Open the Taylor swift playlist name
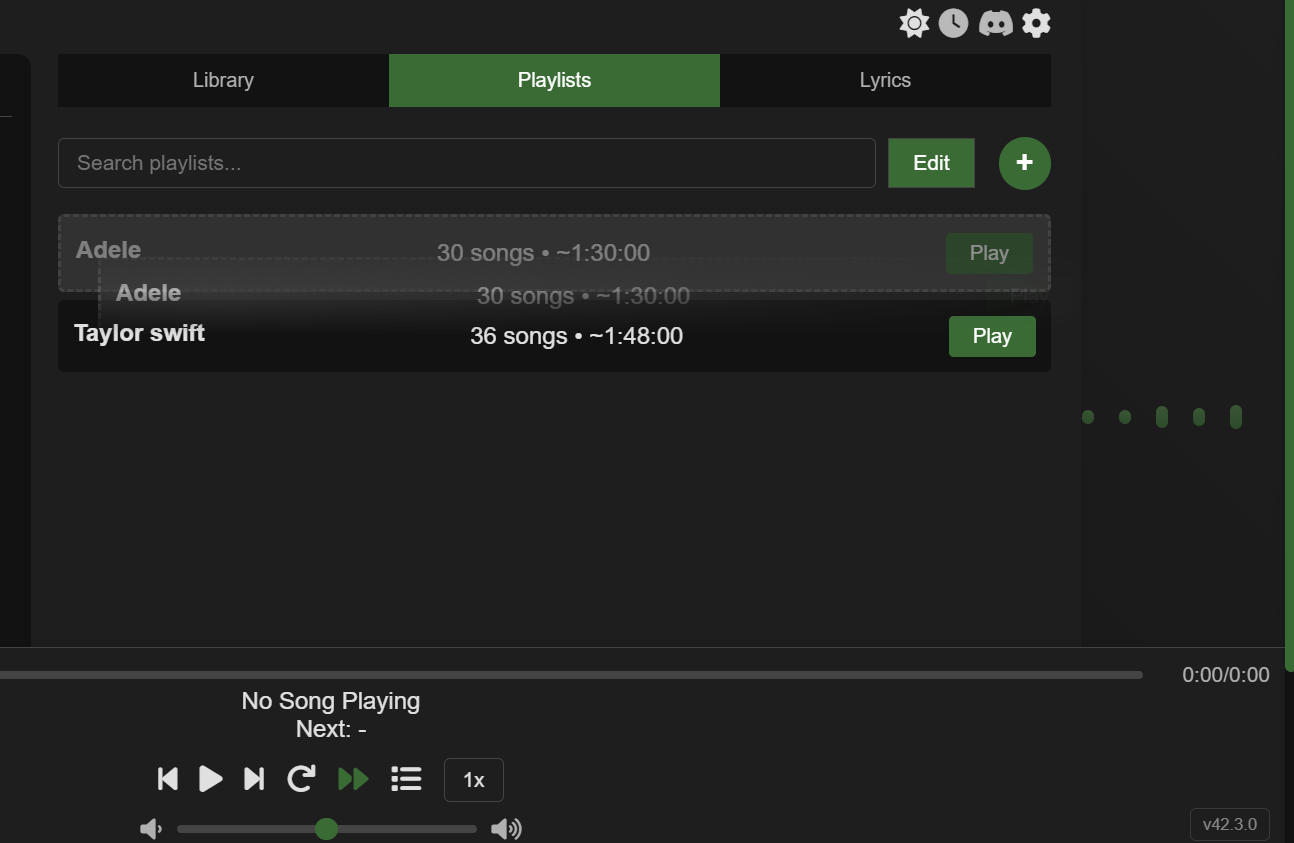The image size is (1294, 843). click(139, 333)
